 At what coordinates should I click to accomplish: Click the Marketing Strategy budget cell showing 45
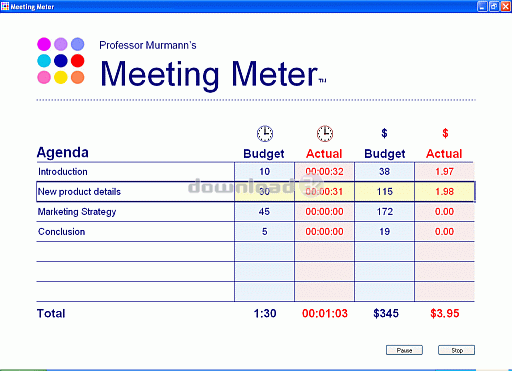[x=265, y=212]
